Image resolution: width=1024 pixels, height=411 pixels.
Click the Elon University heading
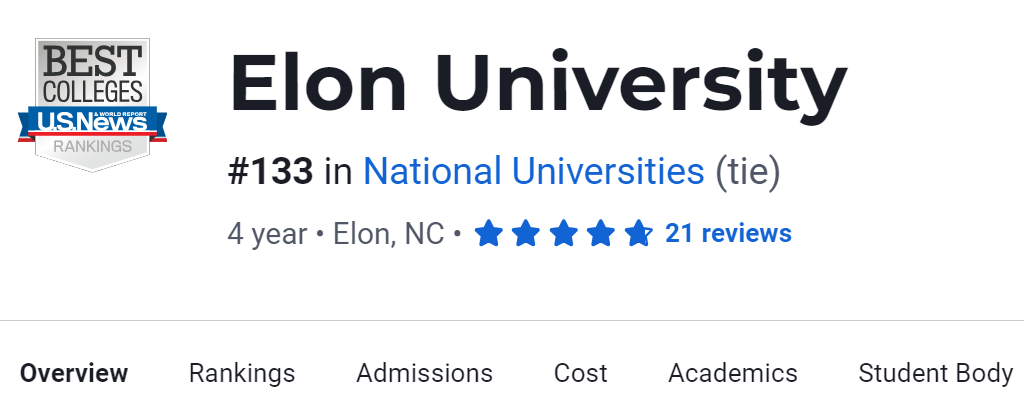click(538, 85)
